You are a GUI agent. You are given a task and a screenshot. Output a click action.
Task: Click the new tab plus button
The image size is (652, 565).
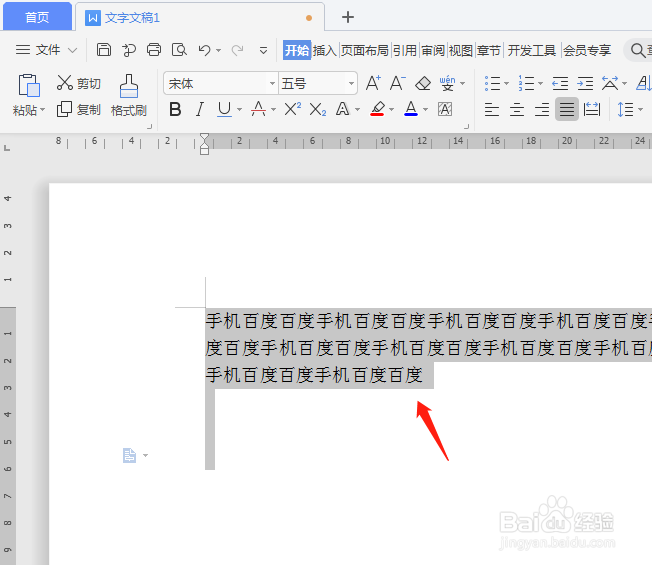348,17
